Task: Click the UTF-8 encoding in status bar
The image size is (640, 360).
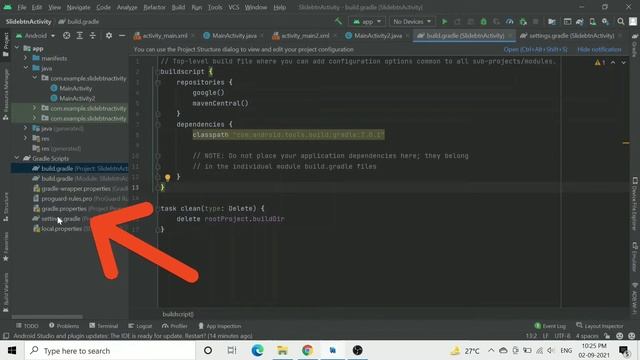Action: pyautogui.click(x=562, y=336)
